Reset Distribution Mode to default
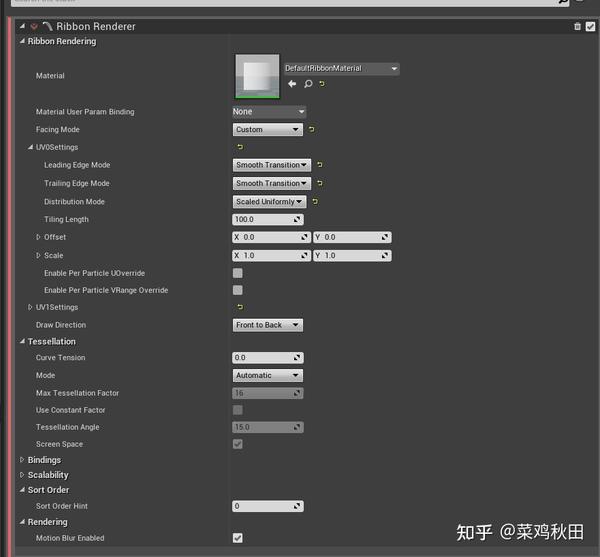 315,202
